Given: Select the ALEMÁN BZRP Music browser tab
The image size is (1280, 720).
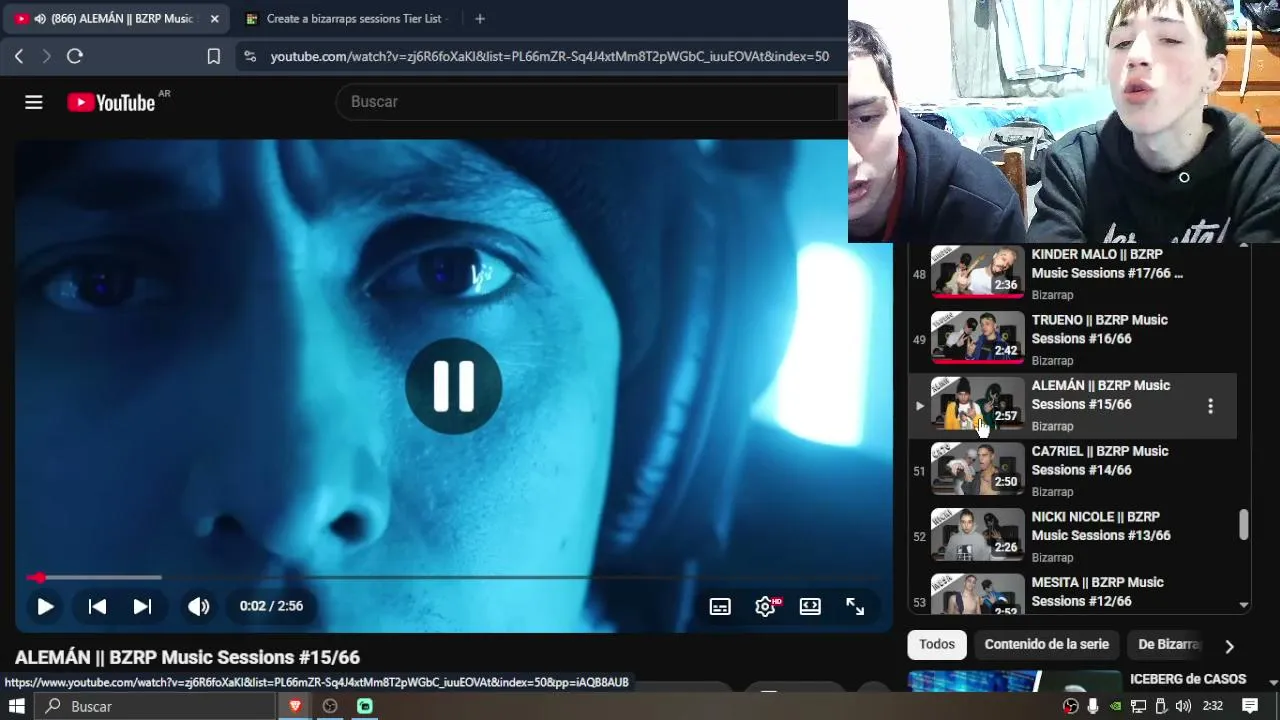Looking at the screenshot, I should click(117, 19).
